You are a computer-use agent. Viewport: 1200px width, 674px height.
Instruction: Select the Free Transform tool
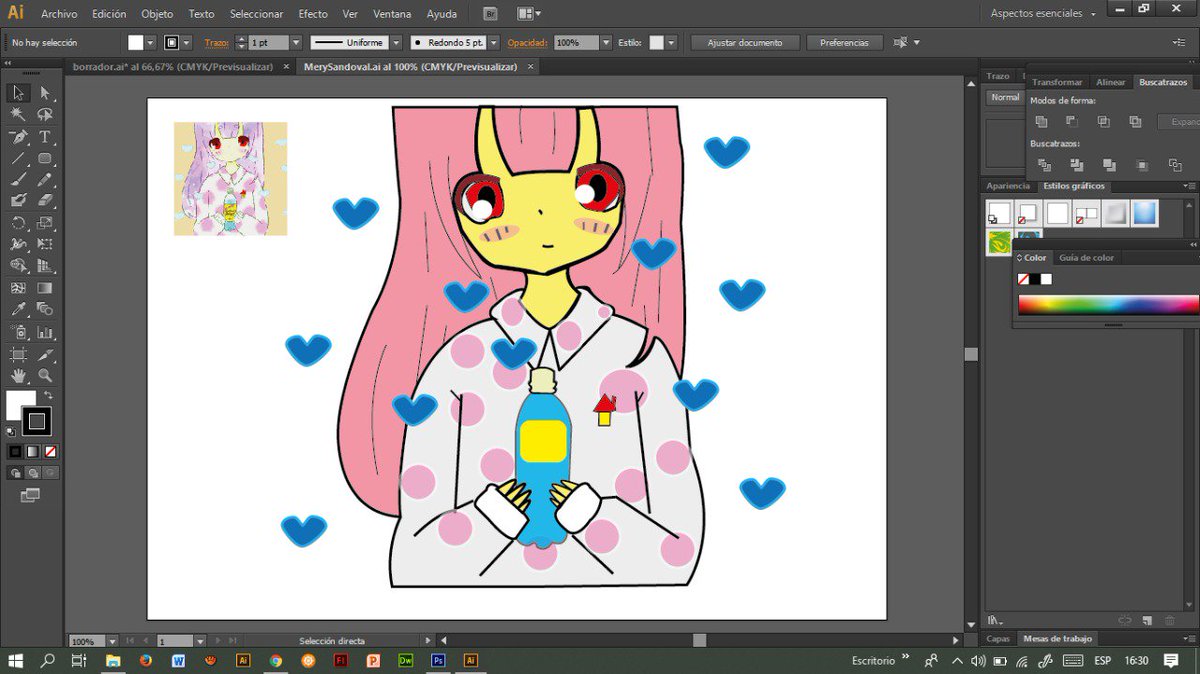pos(45,244)
